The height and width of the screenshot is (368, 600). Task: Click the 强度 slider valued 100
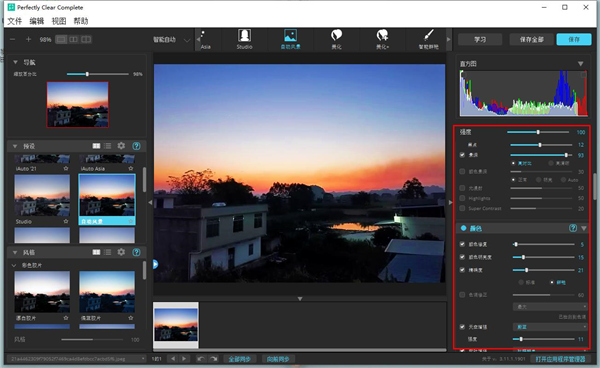pos(538,132)
